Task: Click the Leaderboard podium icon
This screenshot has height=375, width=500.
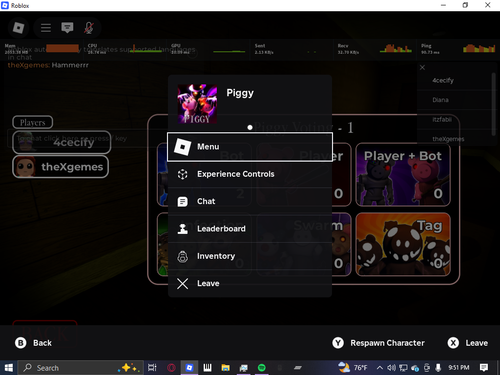Action: pos(182,229)
